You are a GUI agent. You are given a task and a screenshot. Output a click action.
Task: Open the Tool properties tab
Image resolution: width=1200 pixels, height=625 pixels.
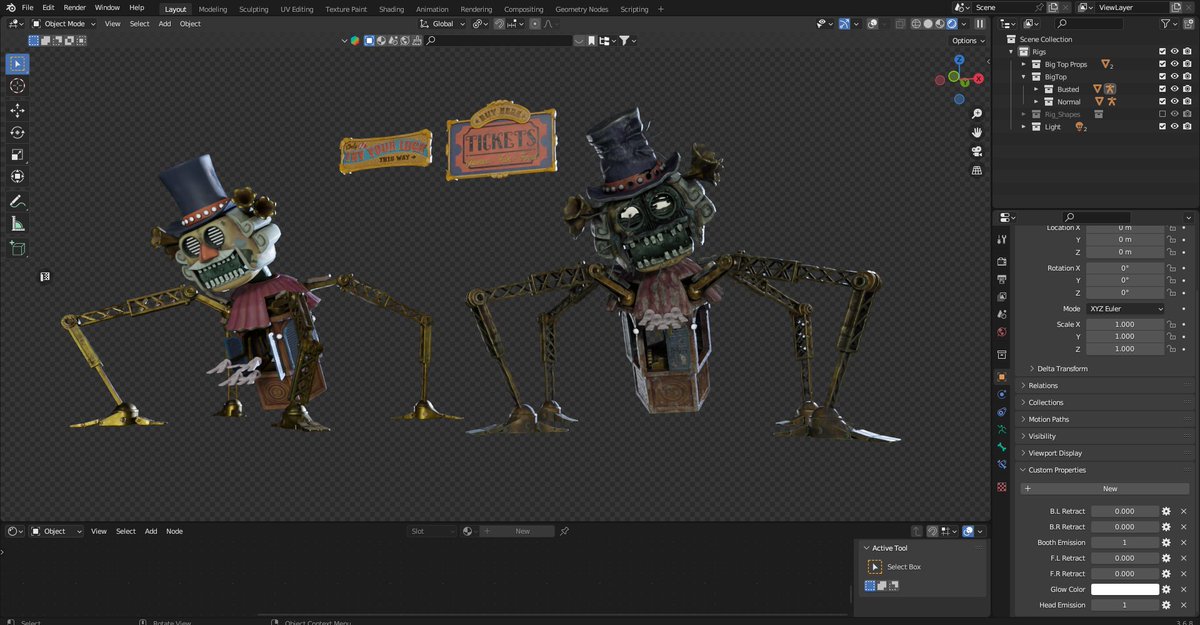pyautogui.click(x=1002, y=240)
